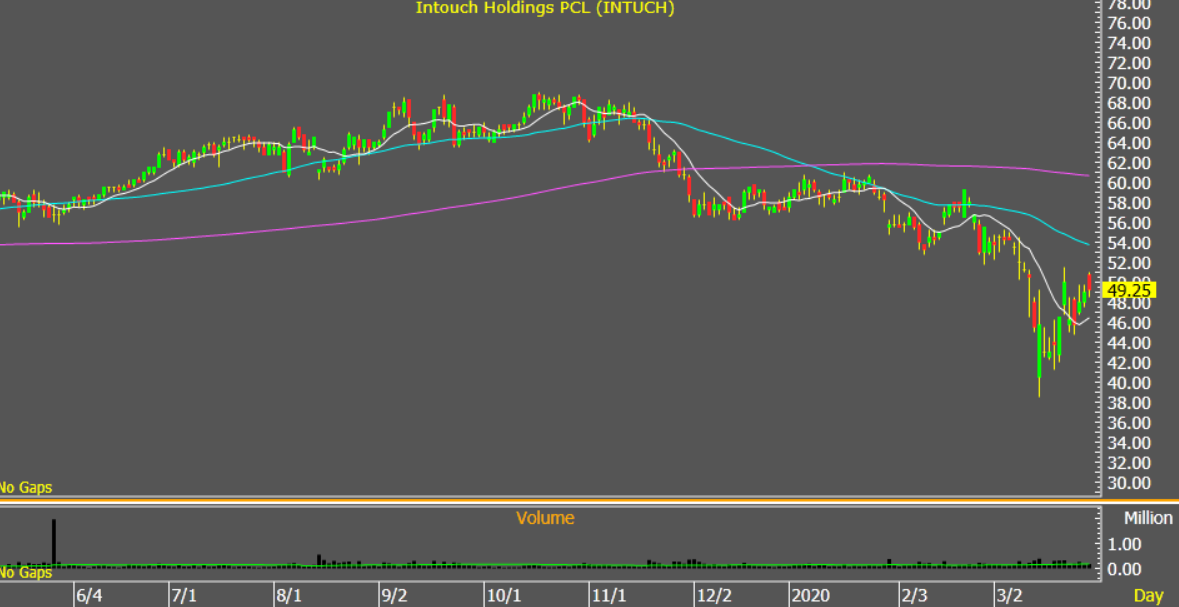This screenshot has height=607, width=1179.
Task: Click the 8/1 date label
Action: 290,596
